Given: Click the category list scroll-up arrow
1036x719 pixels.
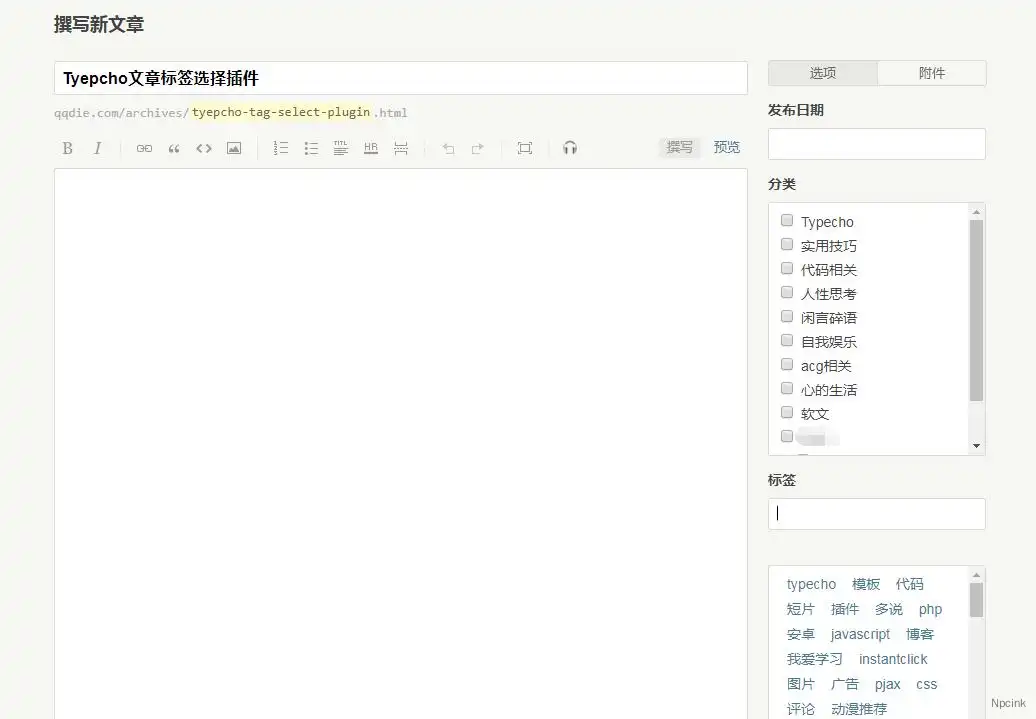Looking at the screenshot, I should (976, 212).
